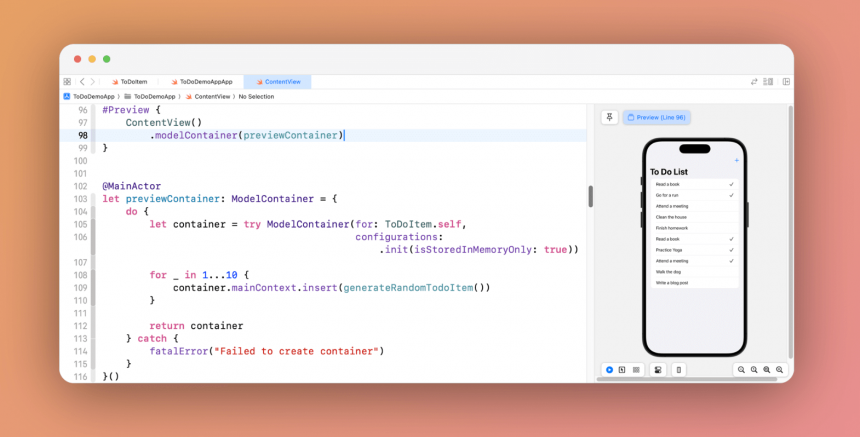This screenshot has height=437, width=860.
Task: Click the preview device selector icon
Action: (679, 370)
